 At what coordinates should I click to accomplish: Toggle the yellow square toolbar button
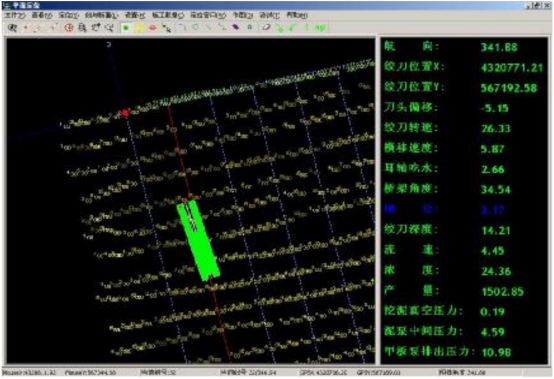pyautogui.click(x=140, y=28)
